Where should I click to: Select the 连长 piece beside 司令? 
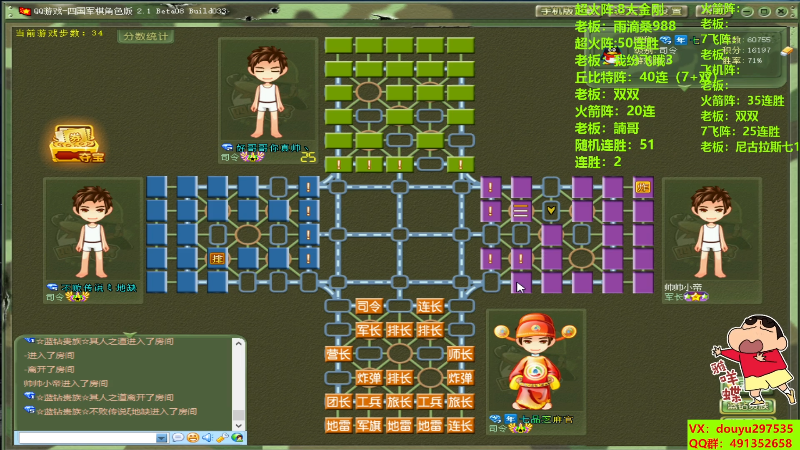click(x=430, y=306)
